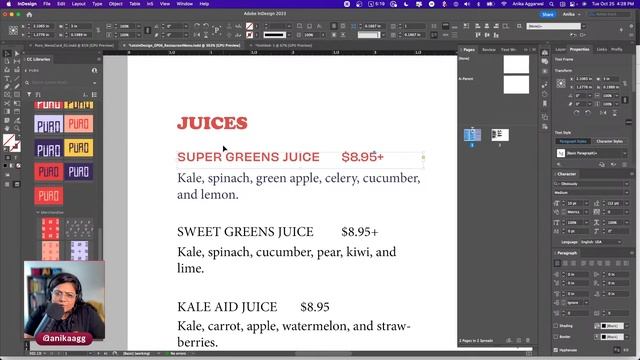Select the Gap tool
Viewport: 640px width, 360px height.
(17, 62)
